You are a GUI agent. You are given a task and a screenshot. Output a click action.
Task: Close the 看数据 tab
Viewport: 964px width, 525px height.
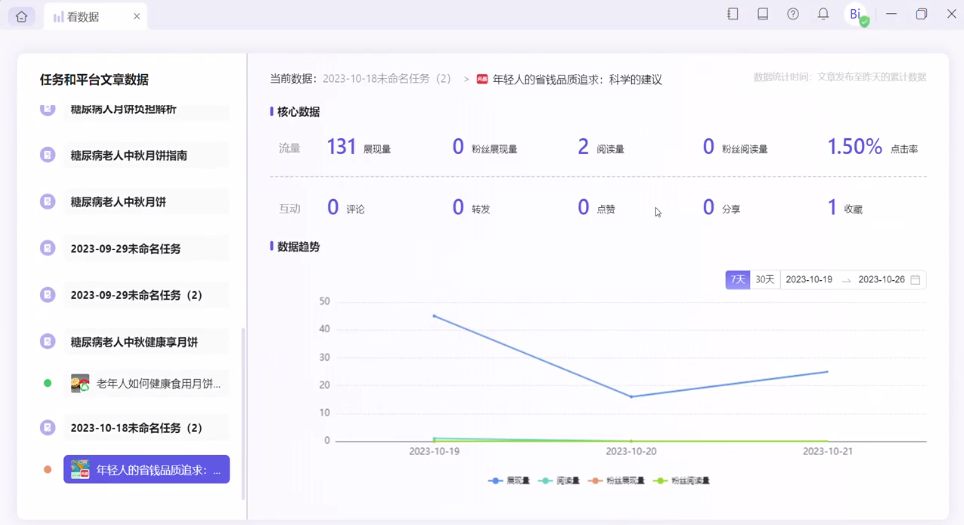coord(136,17)
